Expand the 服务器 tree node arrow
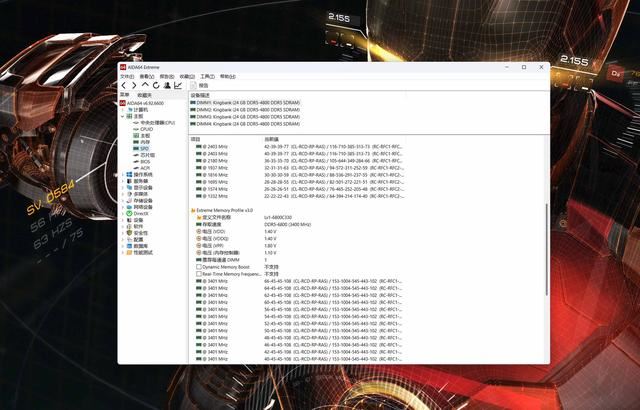This screenshot has height=410, width=640. [x=123, y=181]
